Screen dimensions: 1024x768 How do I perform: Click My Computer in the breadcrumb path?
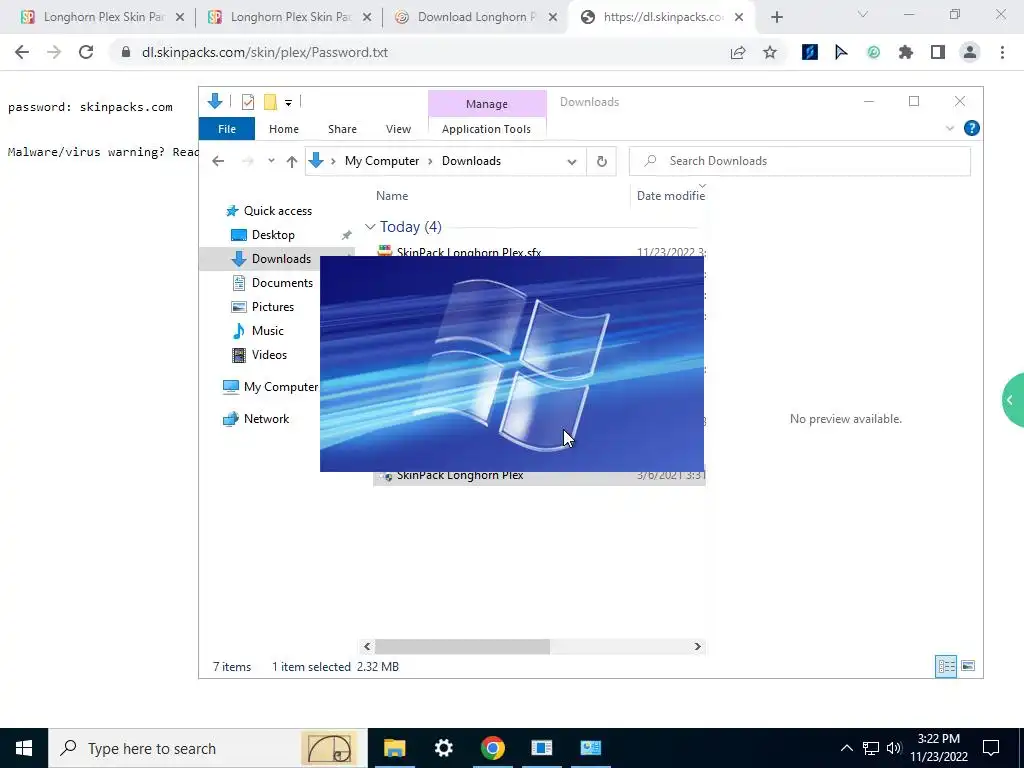(382, 161)
